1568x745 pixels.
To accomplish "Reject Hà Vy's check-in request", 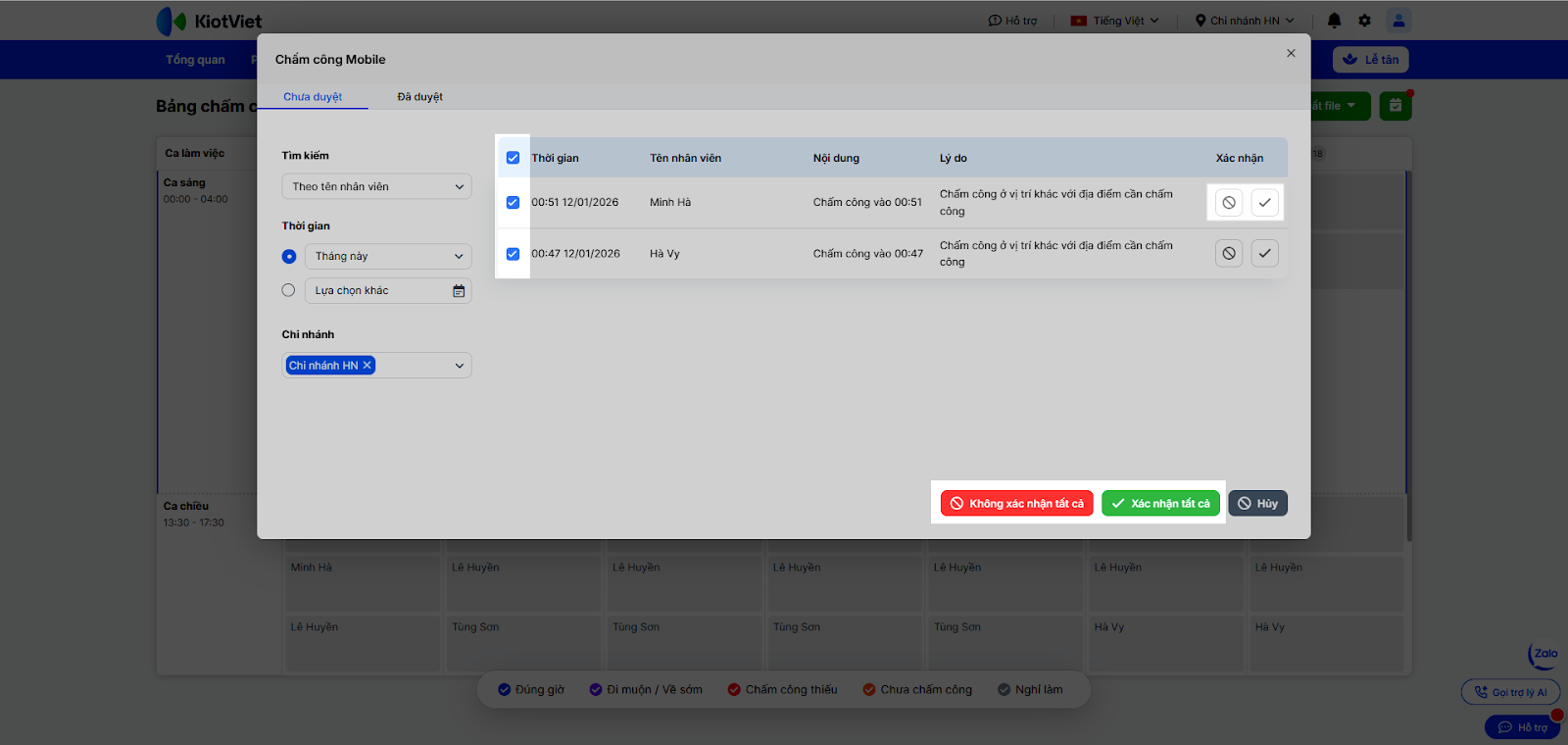I will tap(1229, 254).
